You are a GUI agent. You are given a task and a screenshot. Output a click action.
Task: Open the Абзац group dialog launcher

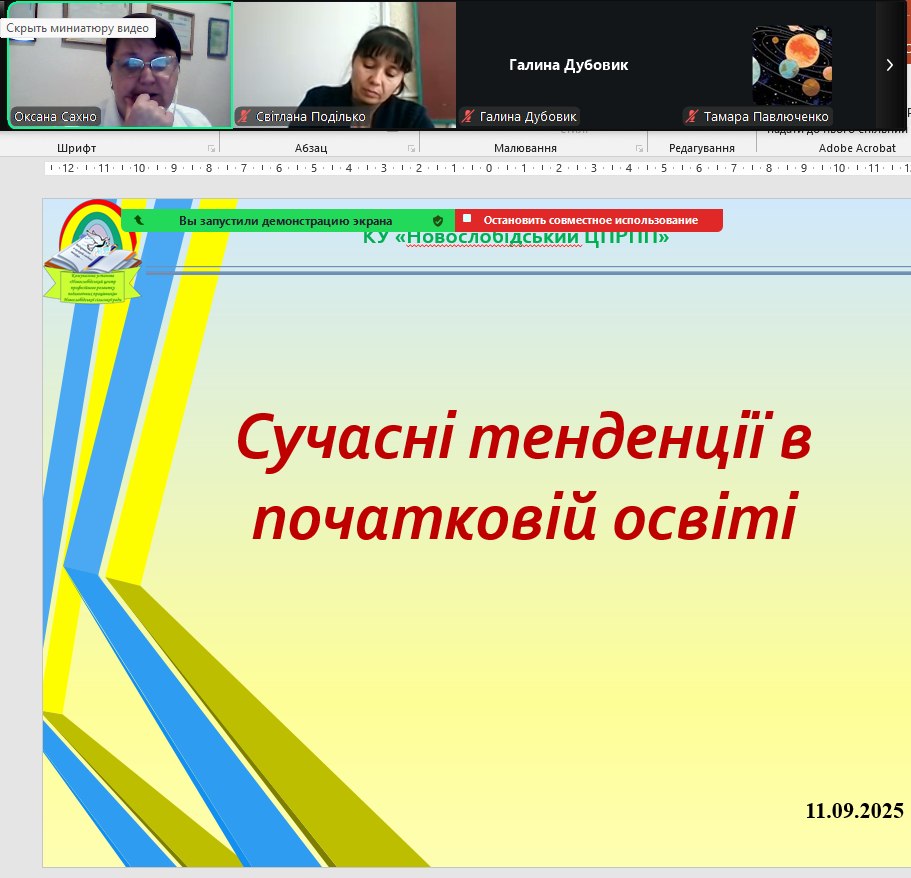(x=411, y=148)
